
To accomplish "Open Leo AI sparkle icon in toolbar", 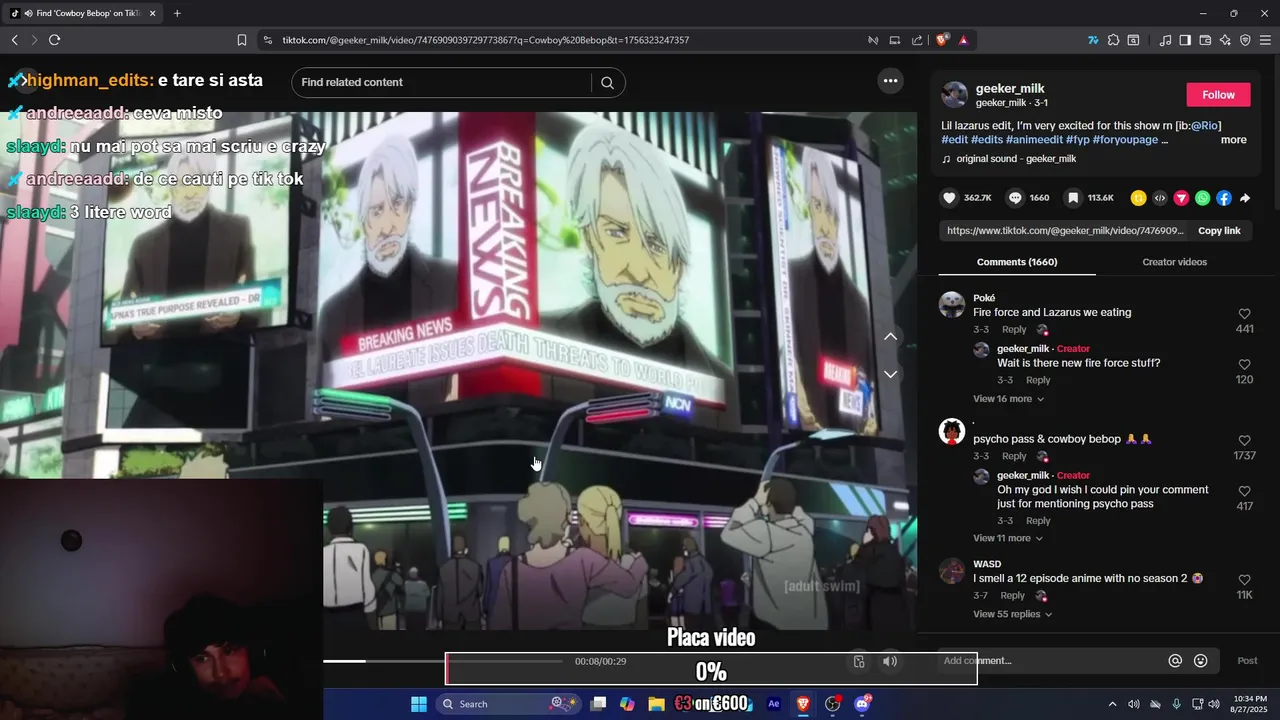I will click(1225, 40).
